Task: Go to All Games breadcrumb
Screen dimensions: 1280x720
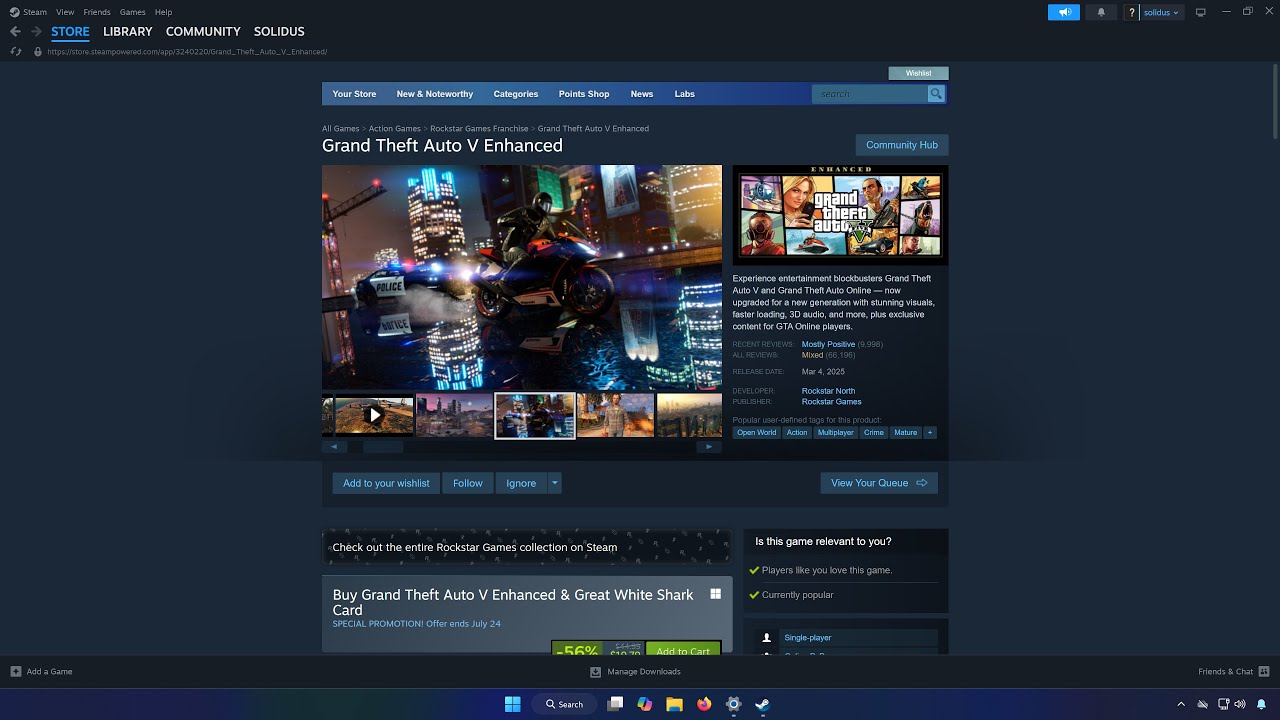Action: tap(340, 128)
